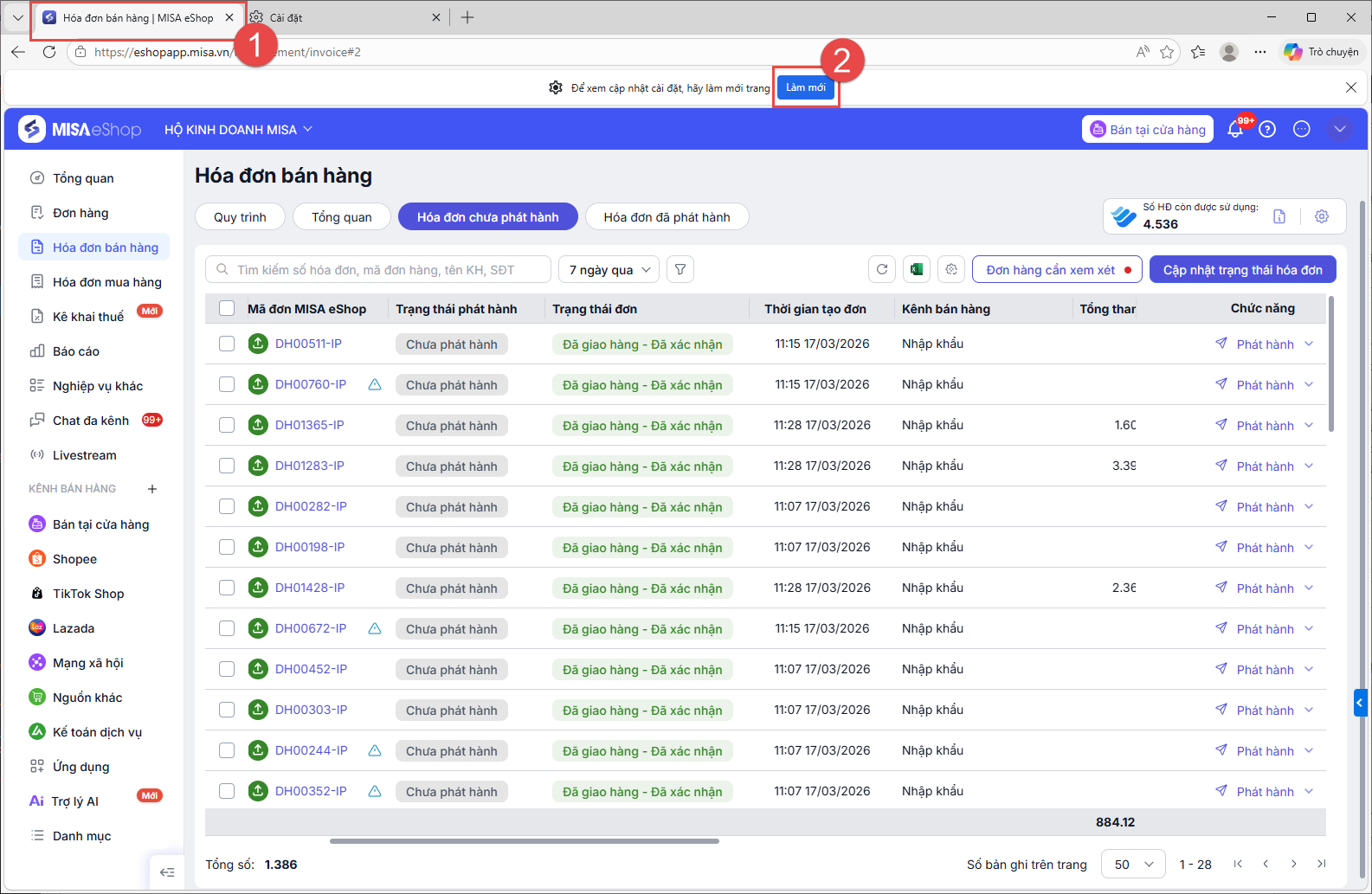Click the Excel export icon
Viewport: 1372px width, 894px height.
(x=917, y=269)
